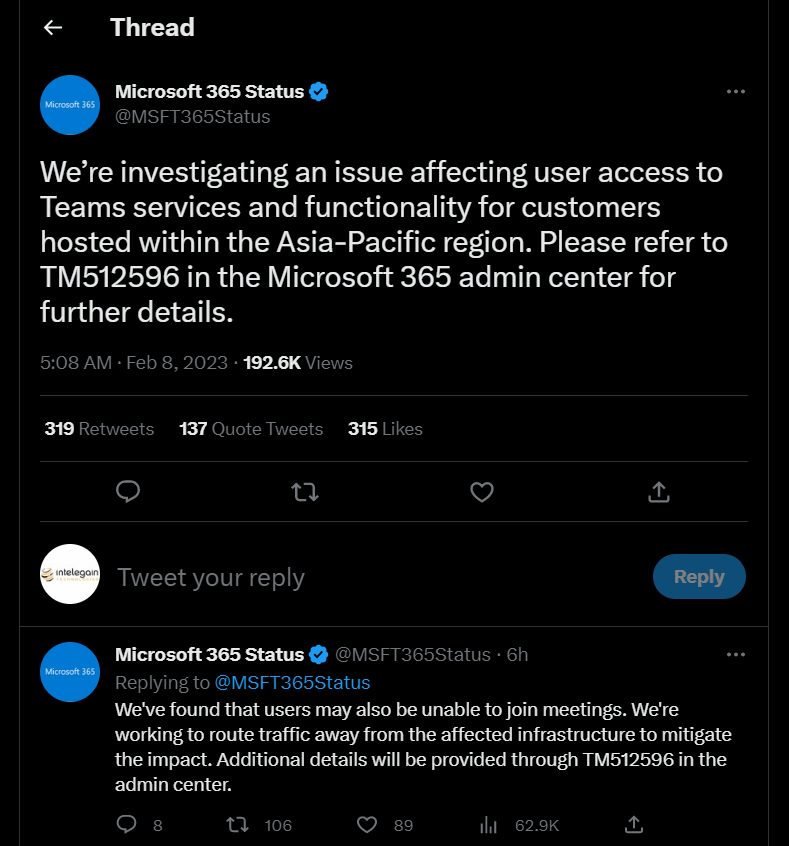Retweet the main tweet with the arrows icon

(305, 492)
